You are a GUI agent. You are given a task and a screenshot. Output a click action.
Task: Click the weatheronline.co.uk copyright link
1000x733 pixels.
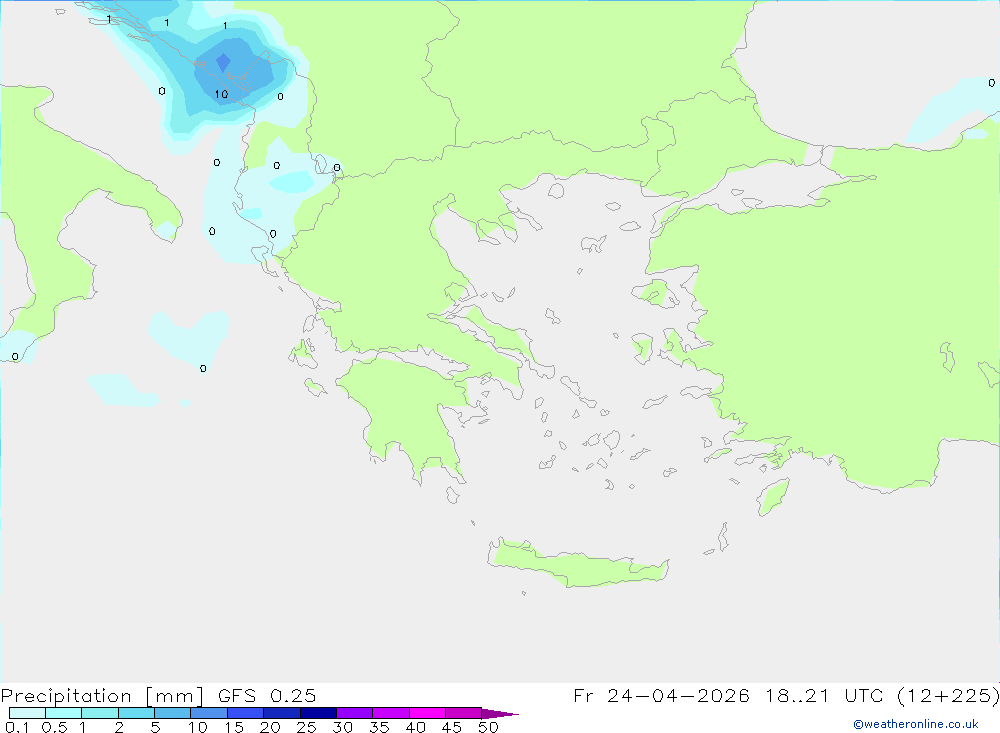(x=915, y=724)
